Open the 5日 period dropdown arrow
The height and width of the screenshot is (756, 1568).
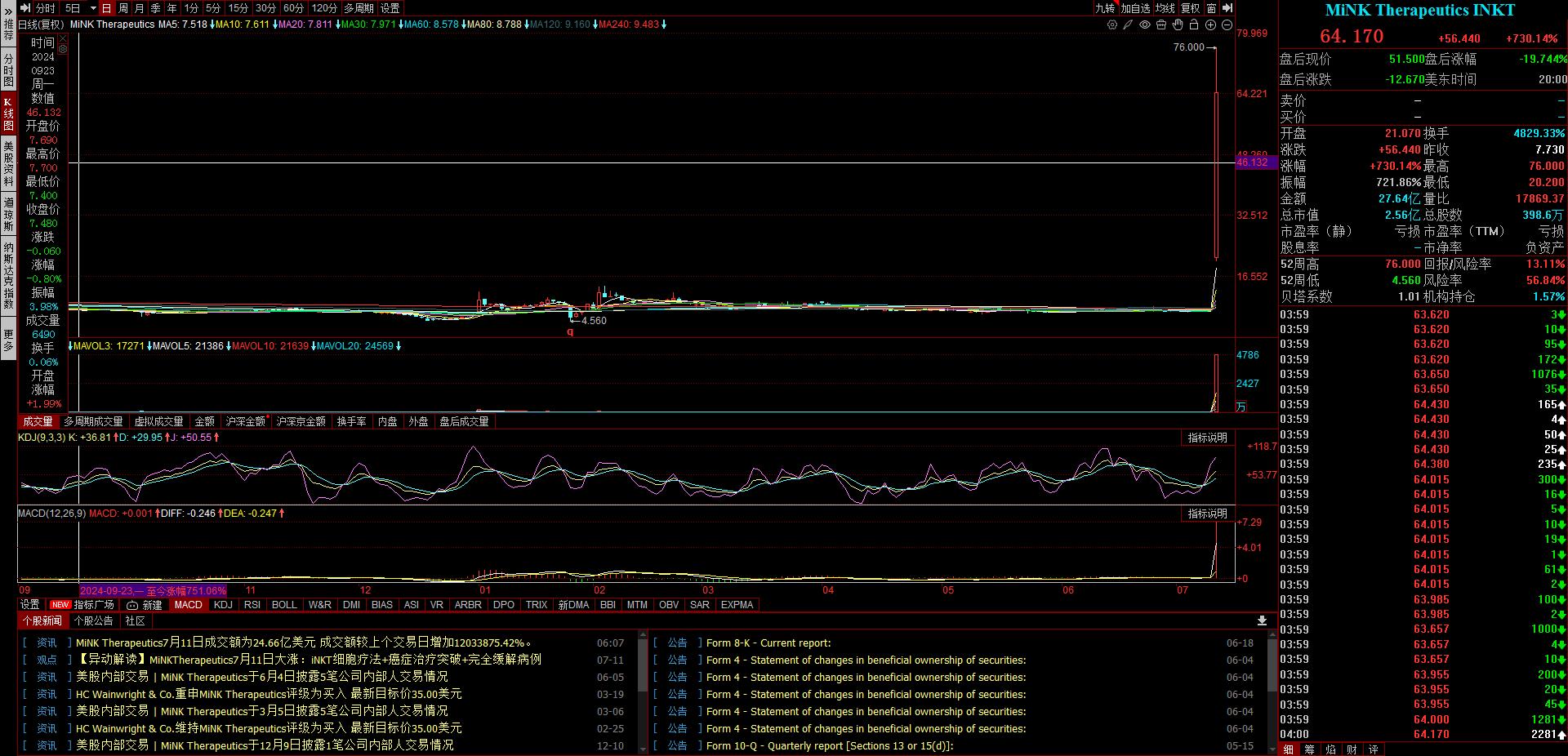point(93,8)
